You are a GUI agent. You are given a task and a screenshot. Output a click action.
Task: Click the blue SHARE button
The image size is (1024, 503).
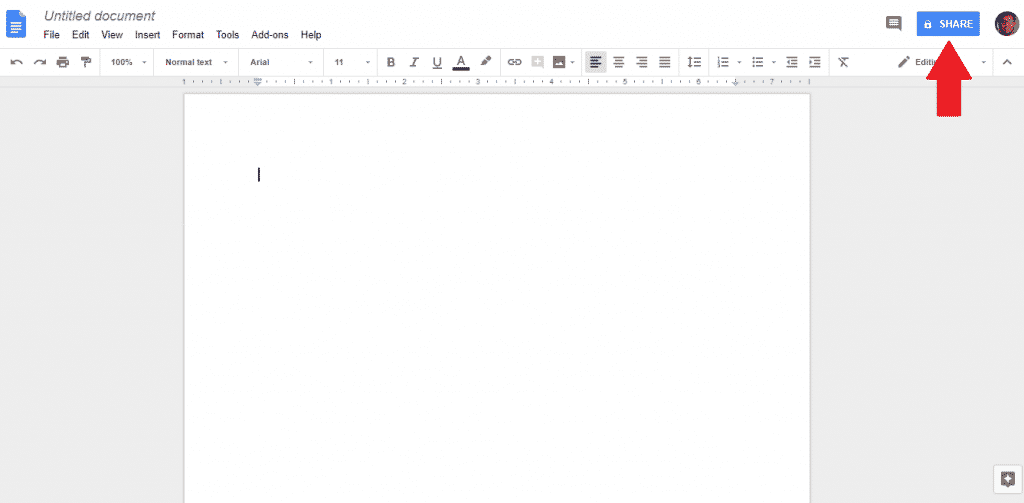(948, 24)
